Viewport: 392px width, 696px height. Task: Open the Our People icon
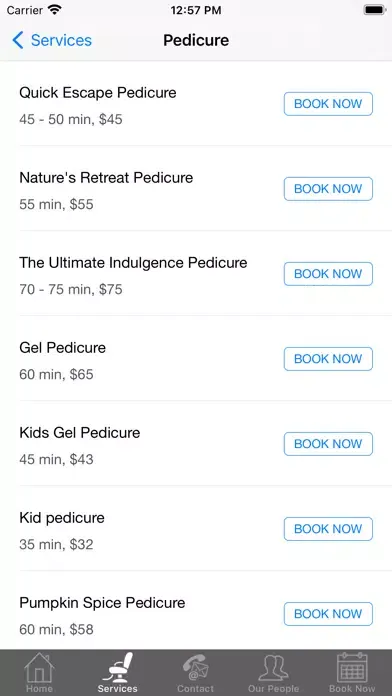click(x=273, y=668)
